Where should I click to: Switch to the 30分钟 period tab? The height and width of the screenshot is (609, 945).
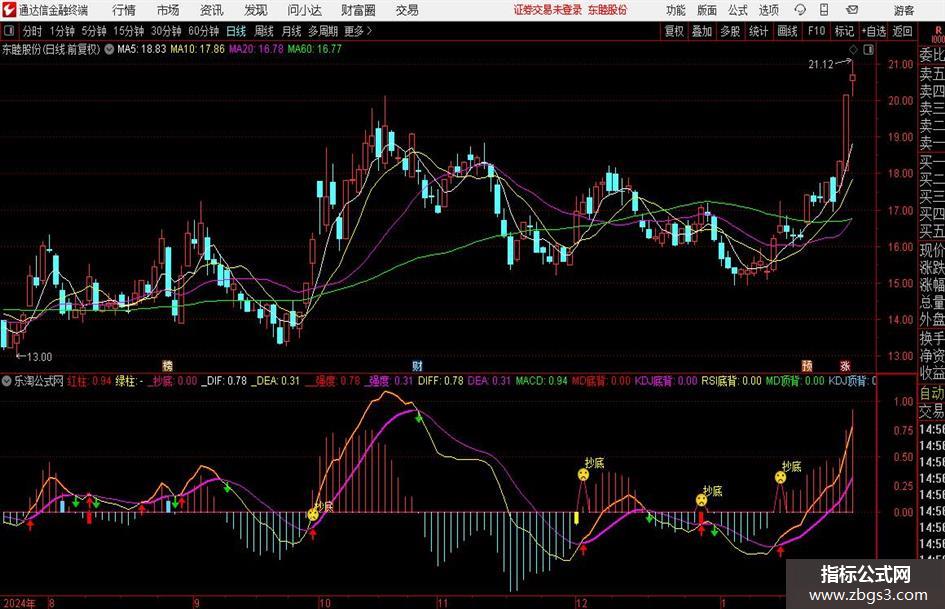[166, 31]
